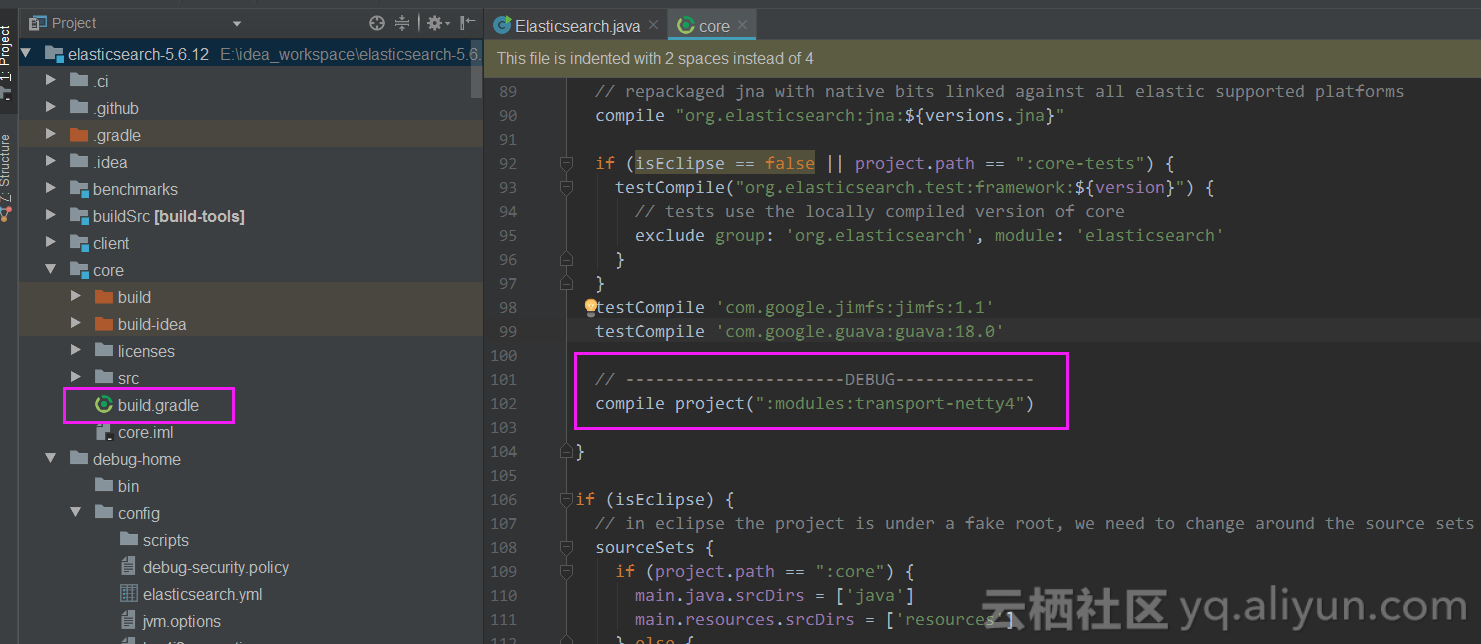
Task: Collapse the if (isEclipse) block at line 106
Action: (x=566, y=499)
